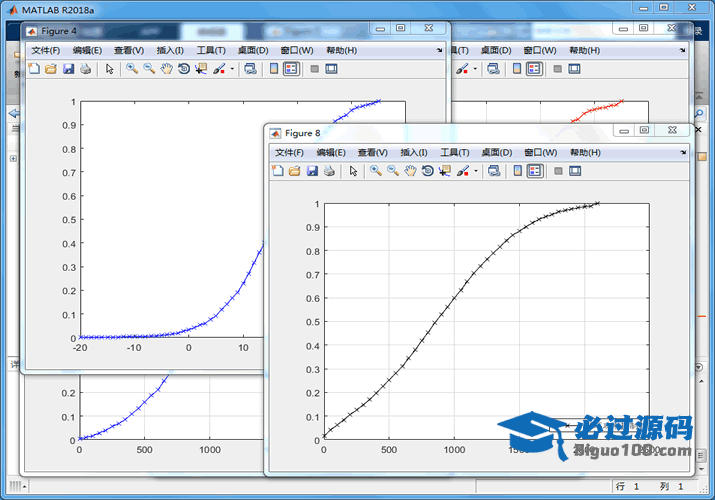Click Hide Plot Tools icon in Figure 4

tap(314, 69)
